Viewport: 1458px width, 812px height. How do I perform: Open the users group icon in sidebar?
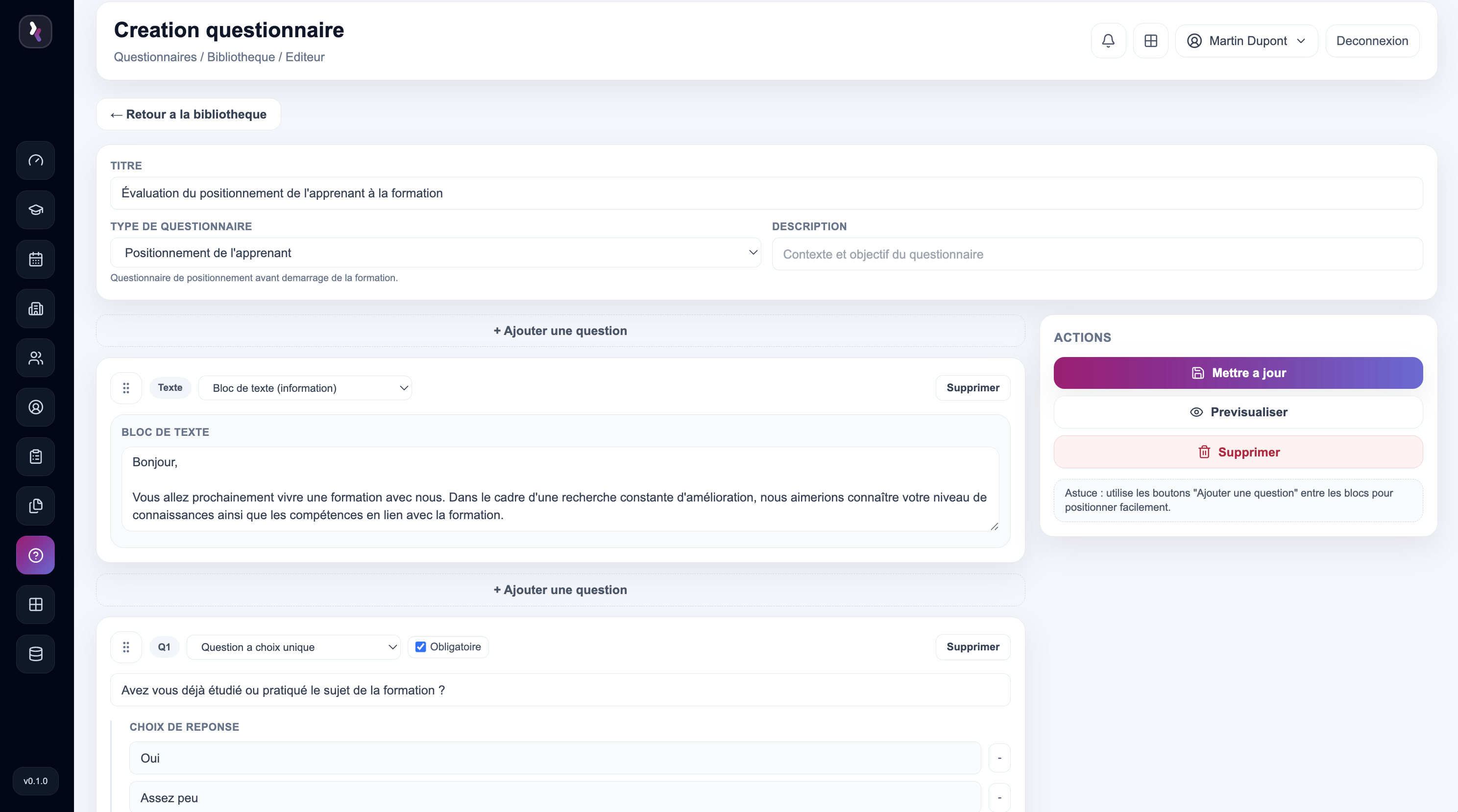(36, 358)
